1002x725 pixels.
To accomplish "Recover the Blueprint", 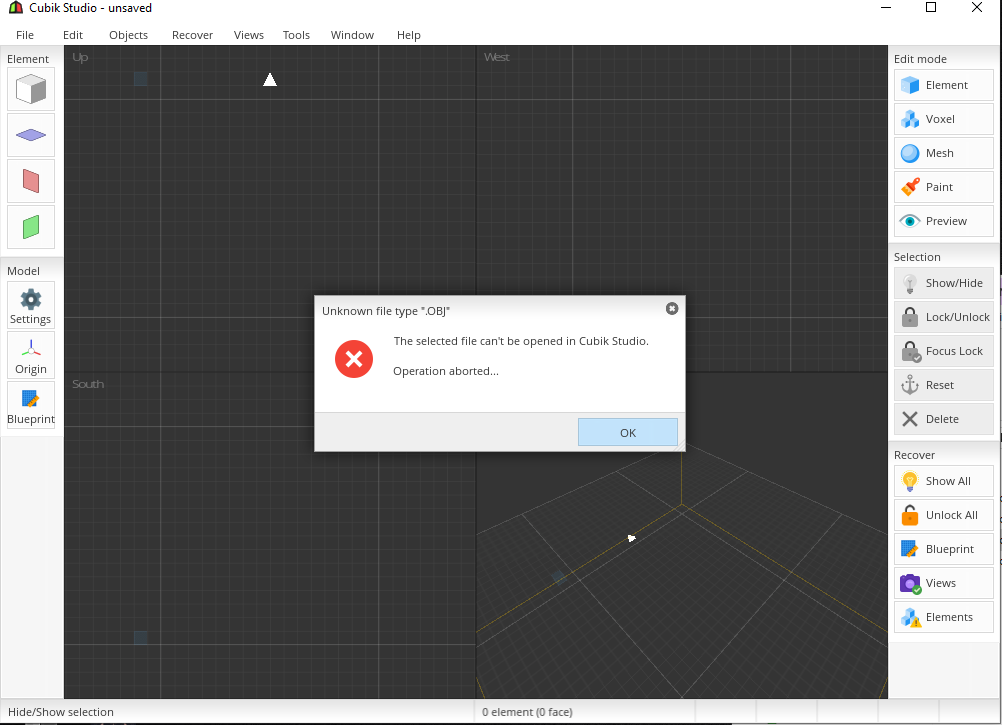I will click(x=943, y=549).
